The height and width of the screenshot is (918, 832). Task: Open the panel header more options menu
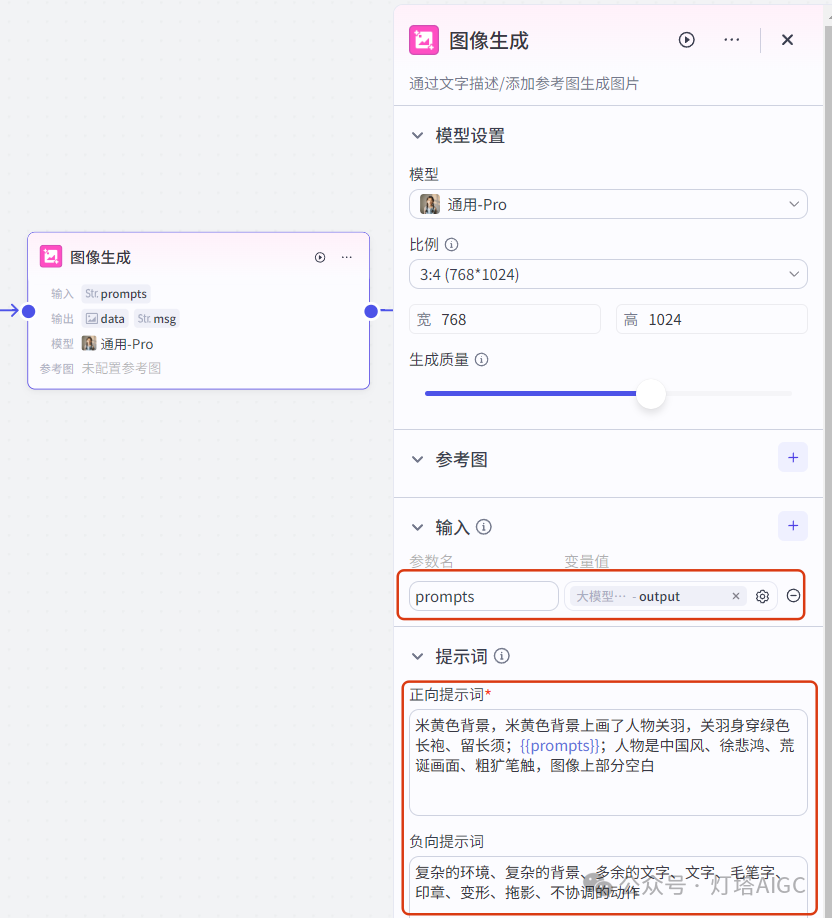(731, 40)
